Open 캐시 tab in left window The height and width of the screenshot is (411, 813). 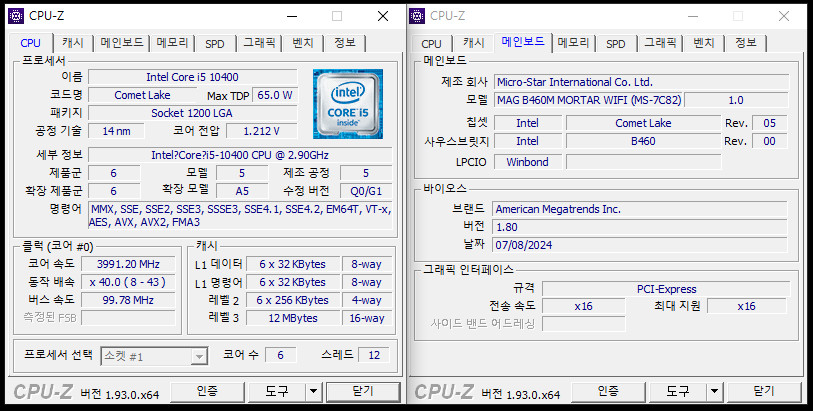click(73, 43)
